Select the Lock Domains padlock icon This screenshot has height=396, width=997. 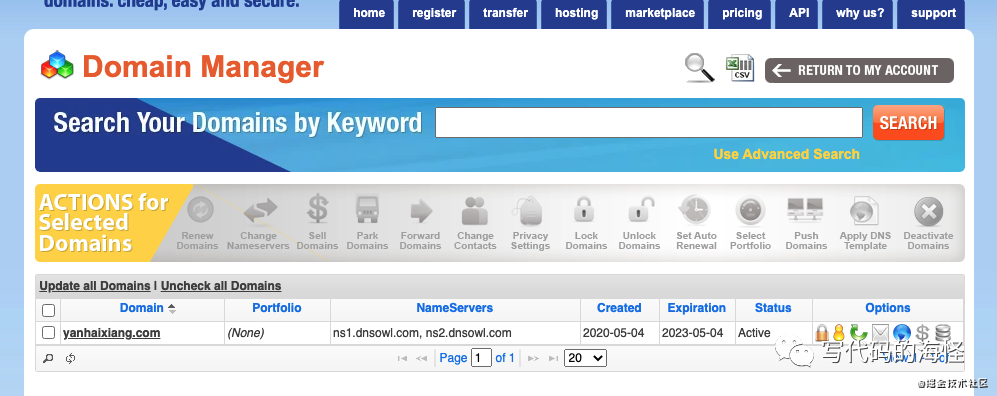(x=584, y=210)
